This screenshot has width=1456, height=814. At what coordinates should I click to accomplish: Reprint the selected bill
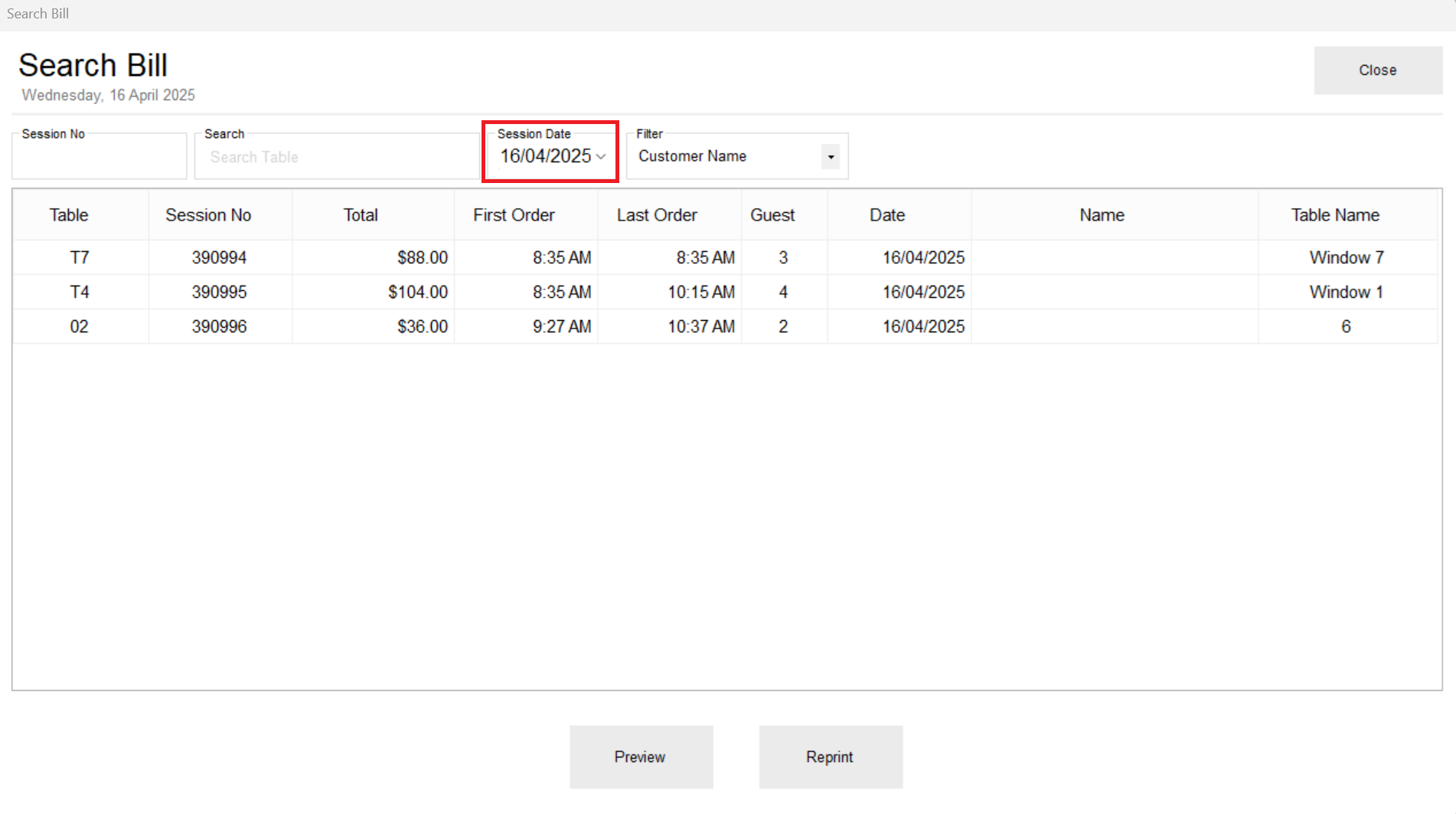[x=831, y=757]
